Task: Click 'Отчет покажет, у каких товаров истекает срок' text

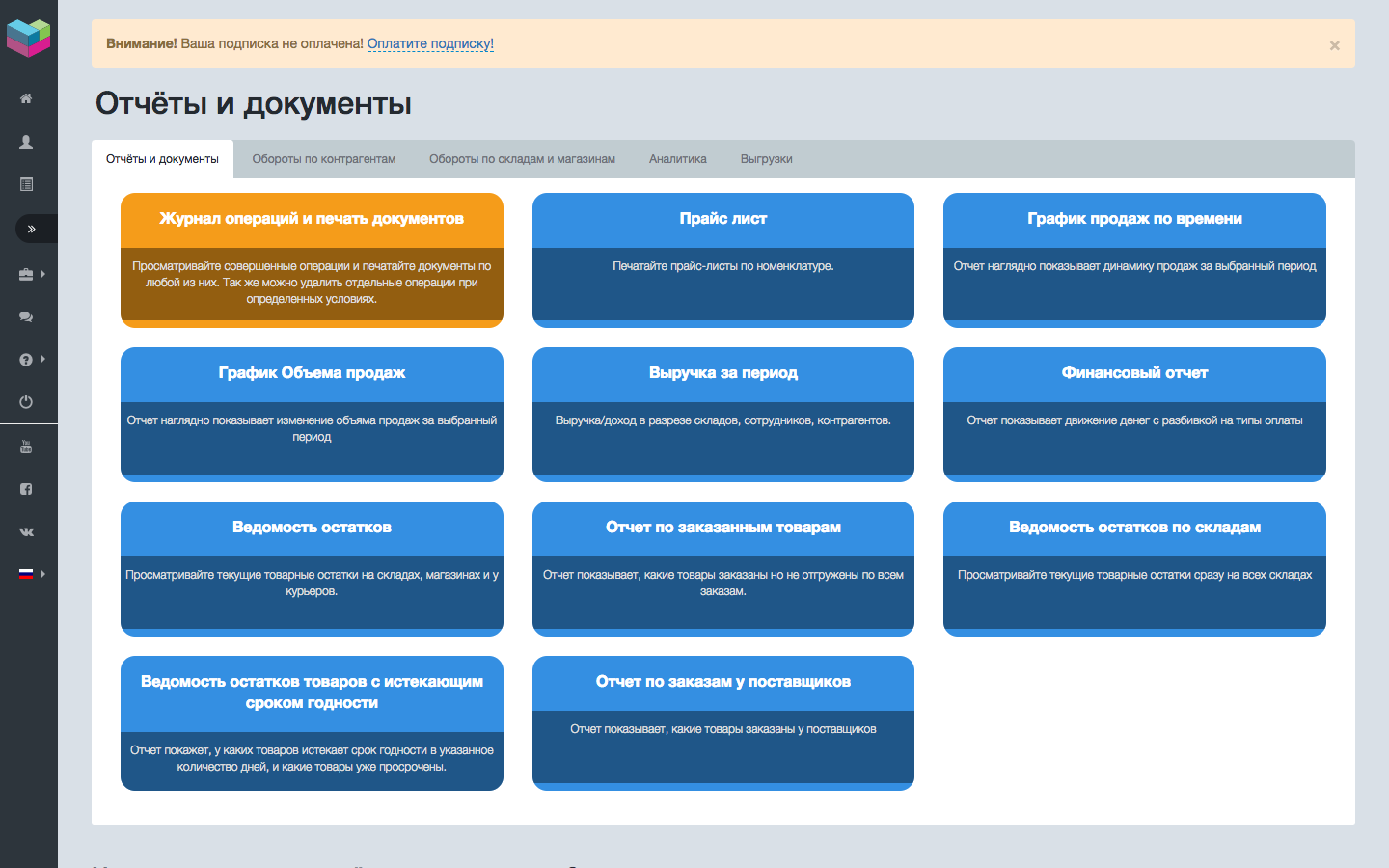Action: (312, 758)
